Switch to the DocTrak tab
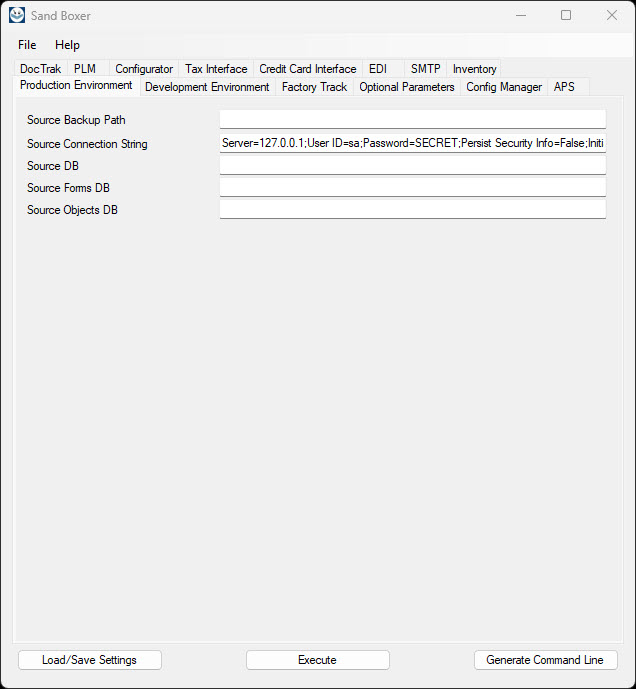Viewport: 636px width, 689px height. [40, 69]
